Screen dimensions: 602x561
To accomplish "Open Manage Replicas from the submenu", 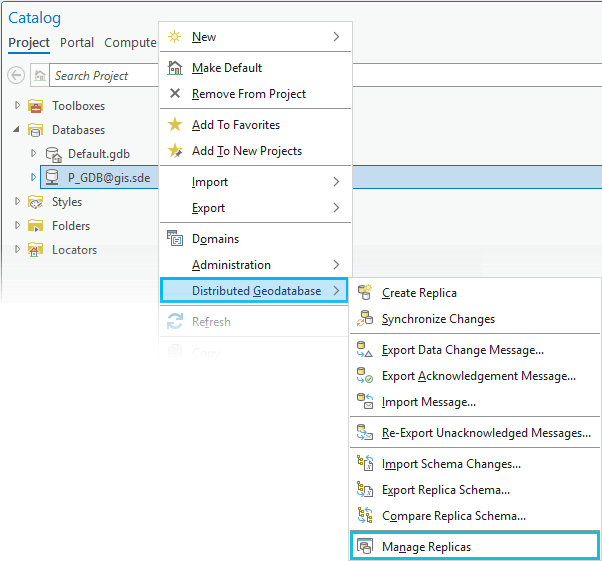I will [475, 546].
